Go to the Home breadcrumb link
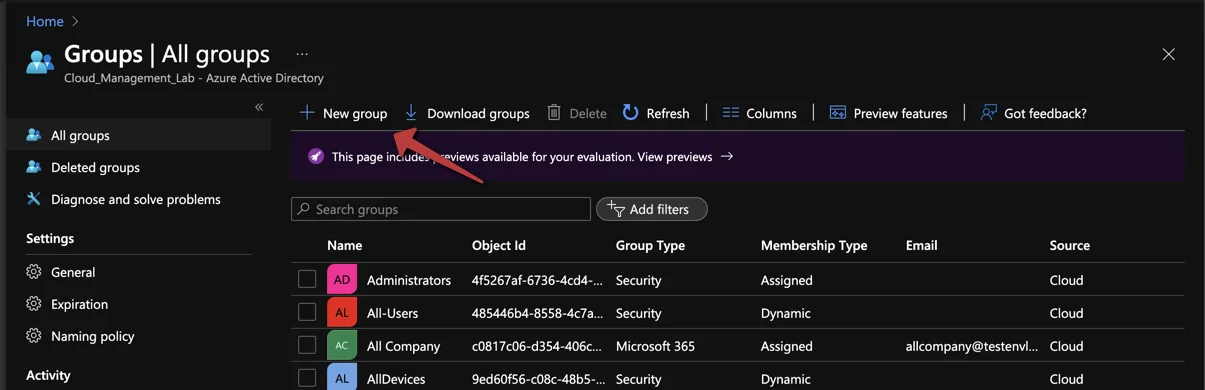The height and width of the screenshot is (390, 1205). [x=45, y=21]
